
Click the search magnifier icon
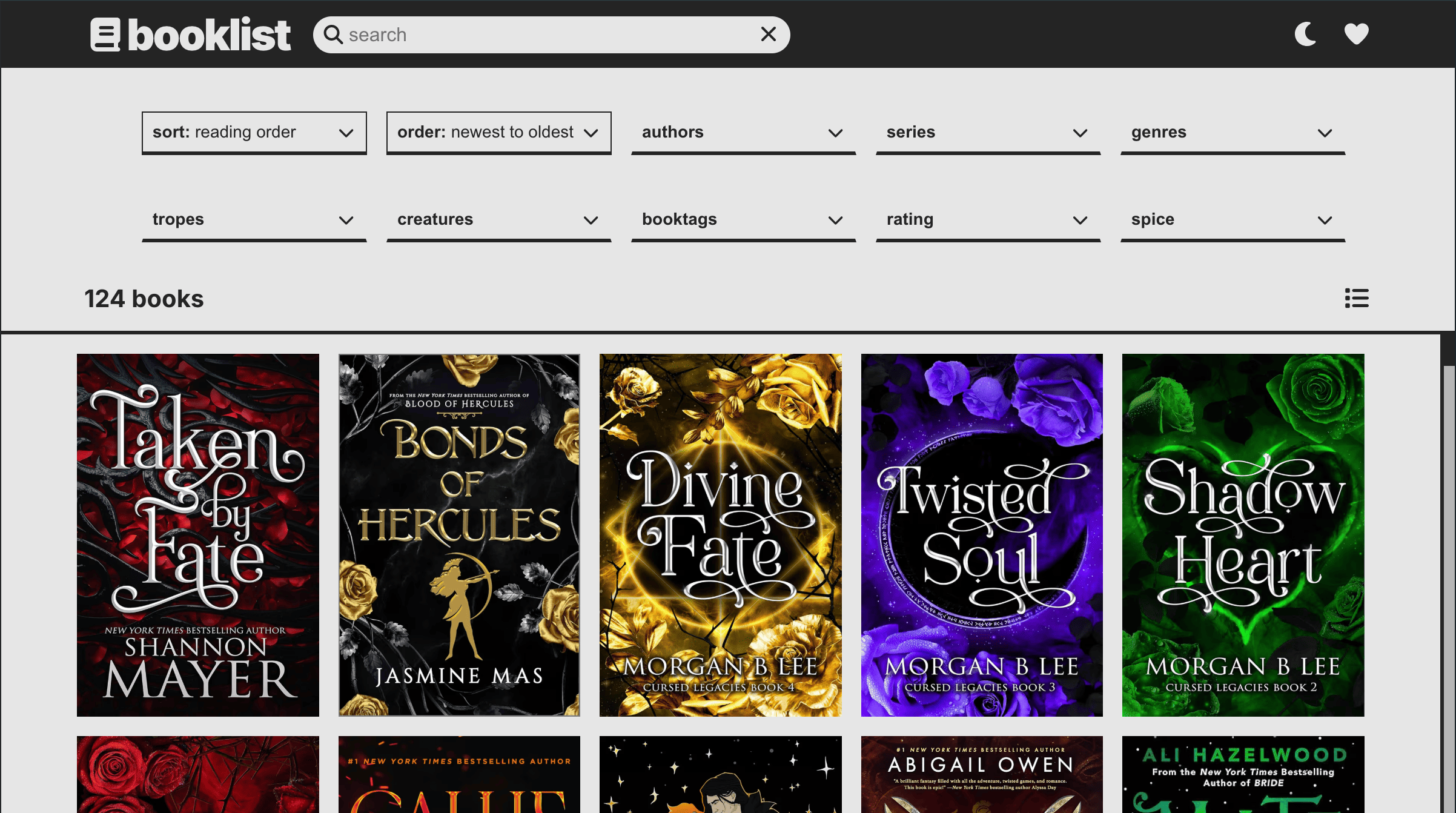tap(333, 35)
